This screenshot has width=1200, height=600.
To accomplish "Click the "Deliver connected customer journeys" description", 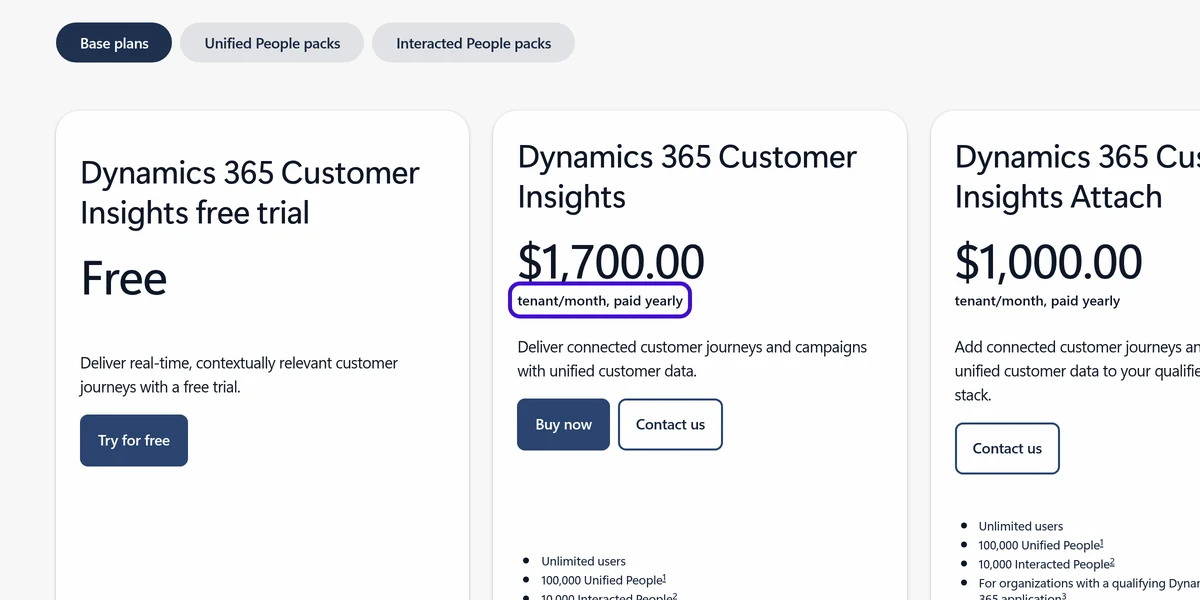I will [692, 359].
